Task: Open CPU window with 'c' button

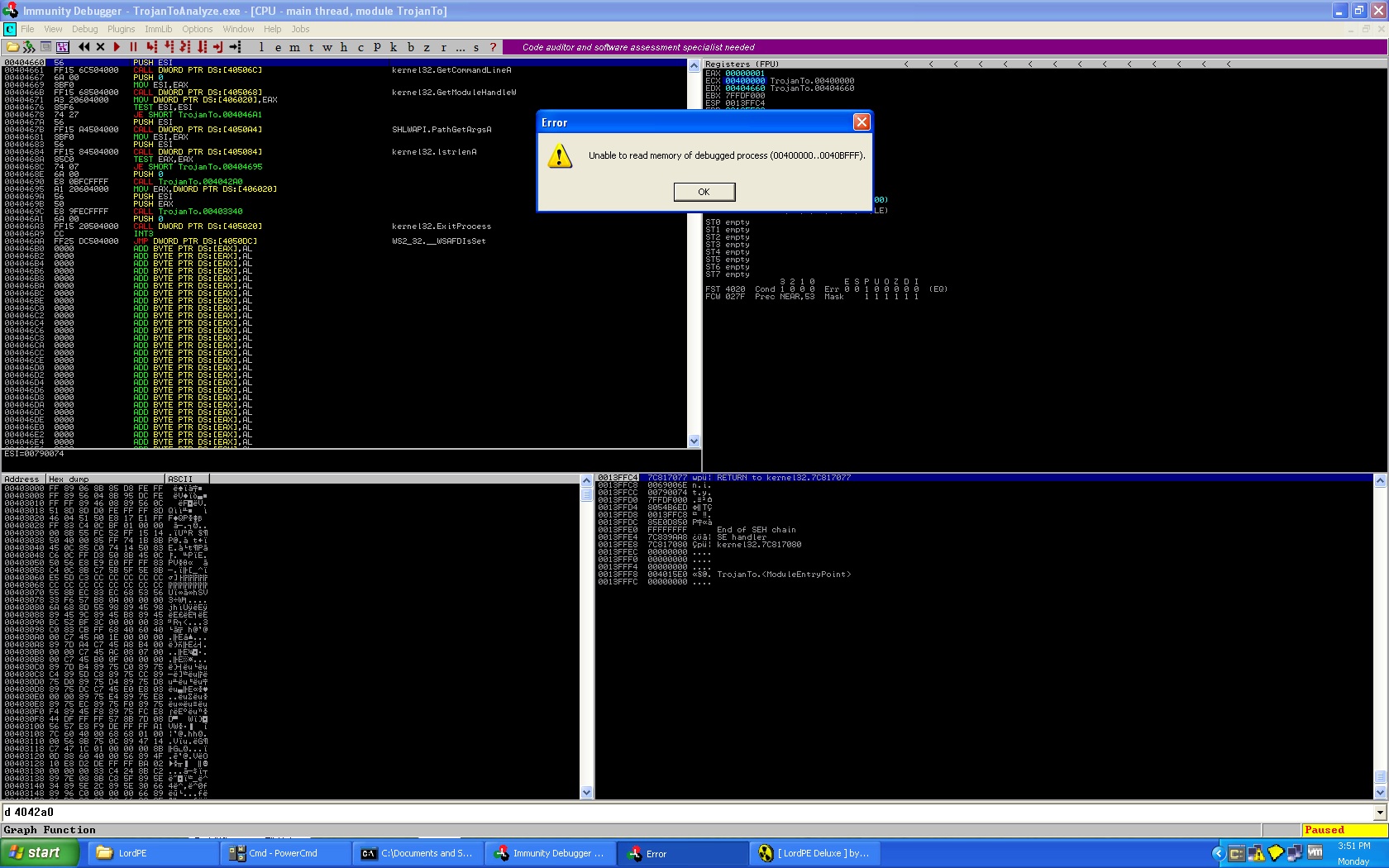Action: 360,47
